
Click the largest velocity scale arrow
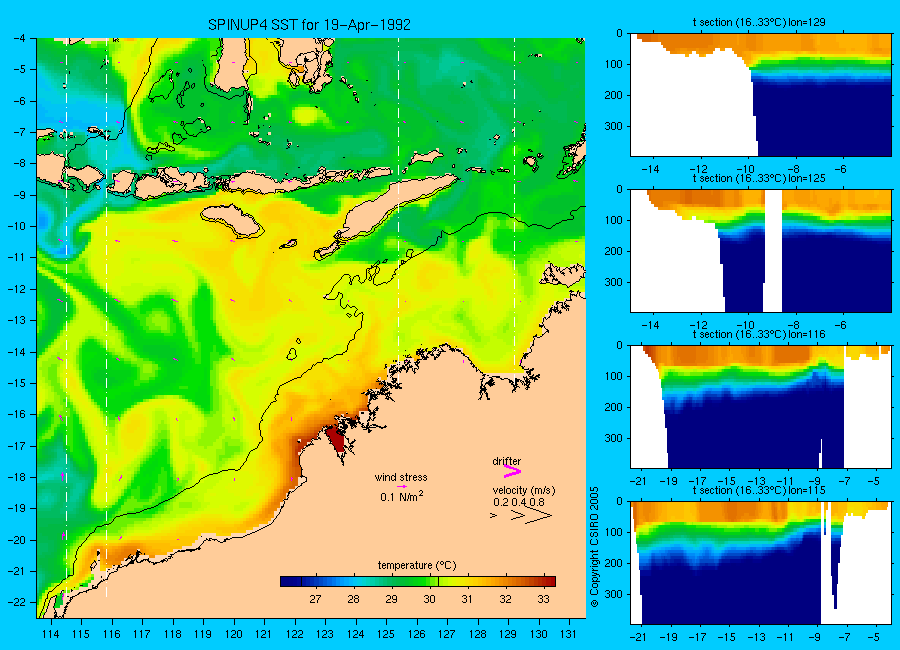(540, 516)
